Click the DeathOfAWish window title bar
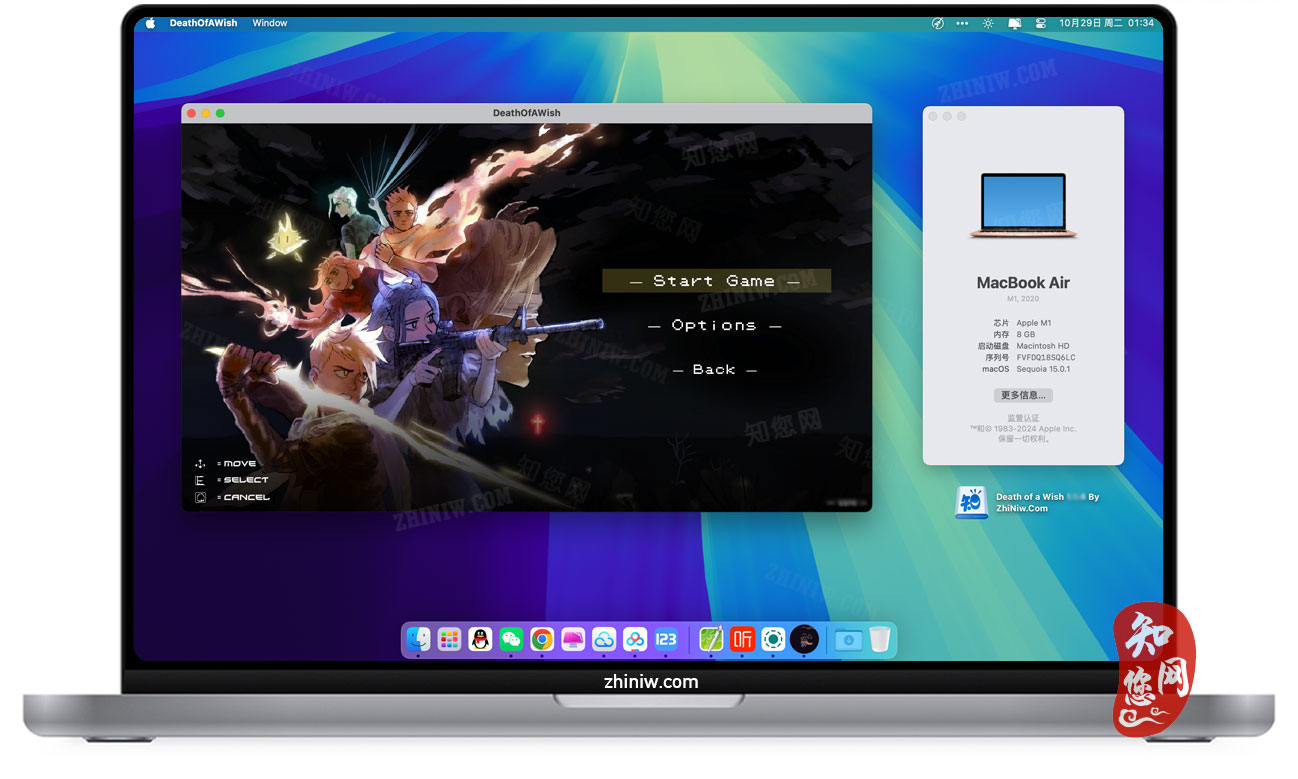 [527, 113]
